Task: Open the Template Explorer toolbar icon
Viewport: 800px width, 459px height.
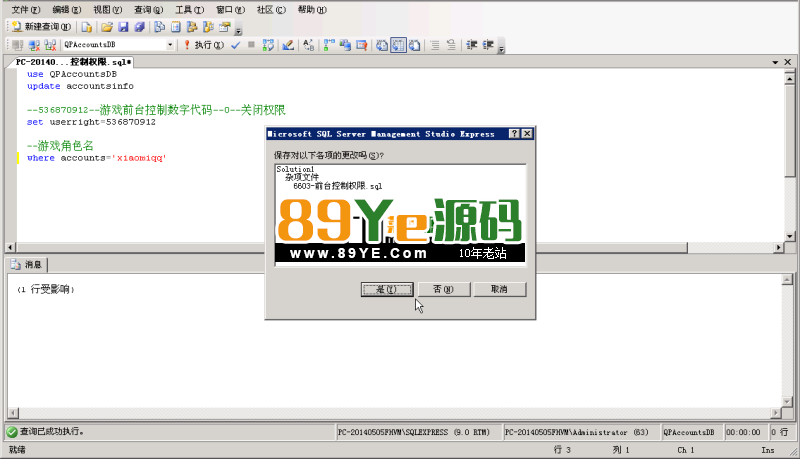Action: coord(208,27)
